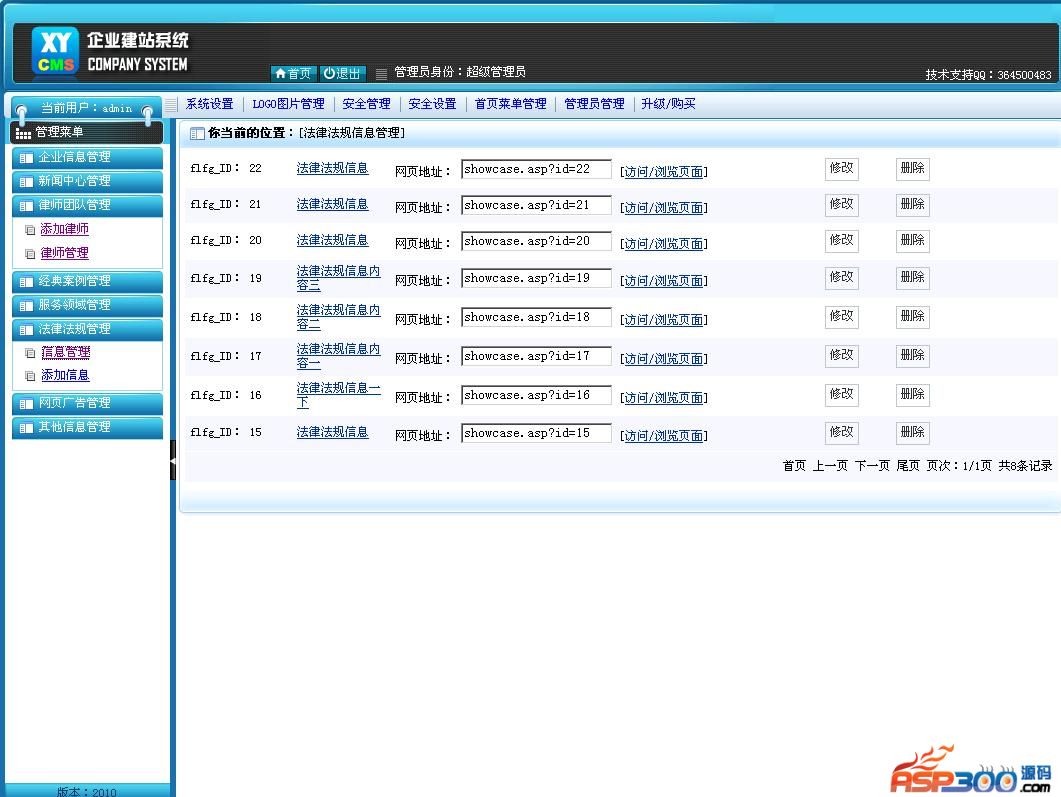Expand the 企业信息管理 menu section

(87, 157)
